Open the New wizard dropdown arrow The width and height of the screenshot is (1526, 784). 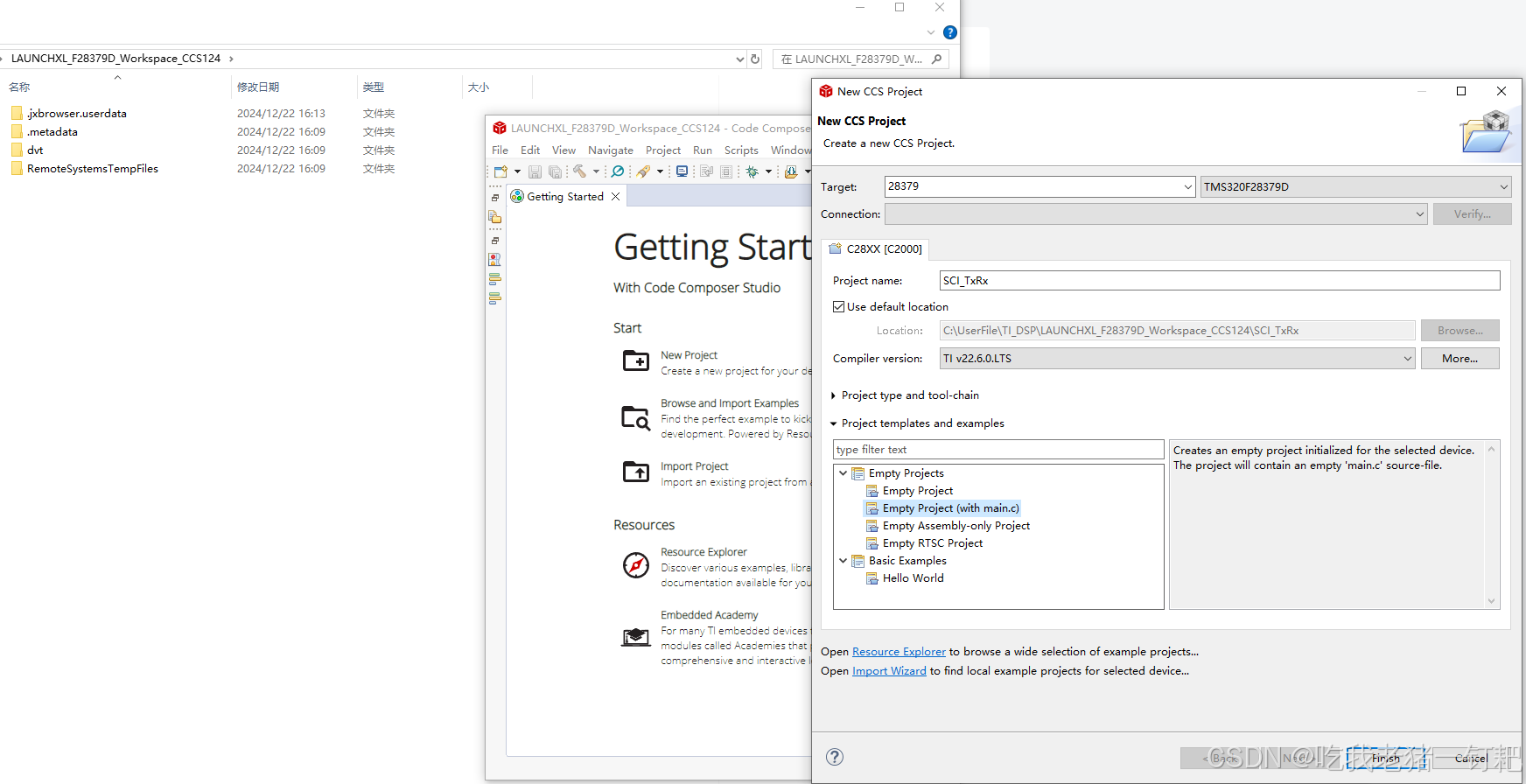tap(517, 171)
